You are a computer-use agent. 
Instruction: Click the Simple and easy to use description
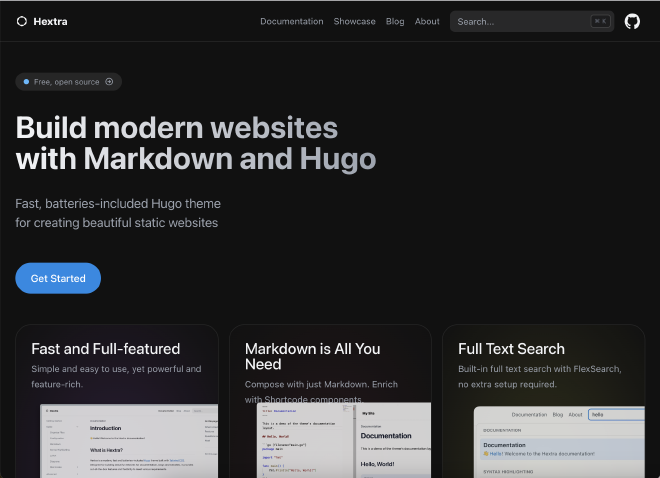pyautogui.click(x=116, y=376)
